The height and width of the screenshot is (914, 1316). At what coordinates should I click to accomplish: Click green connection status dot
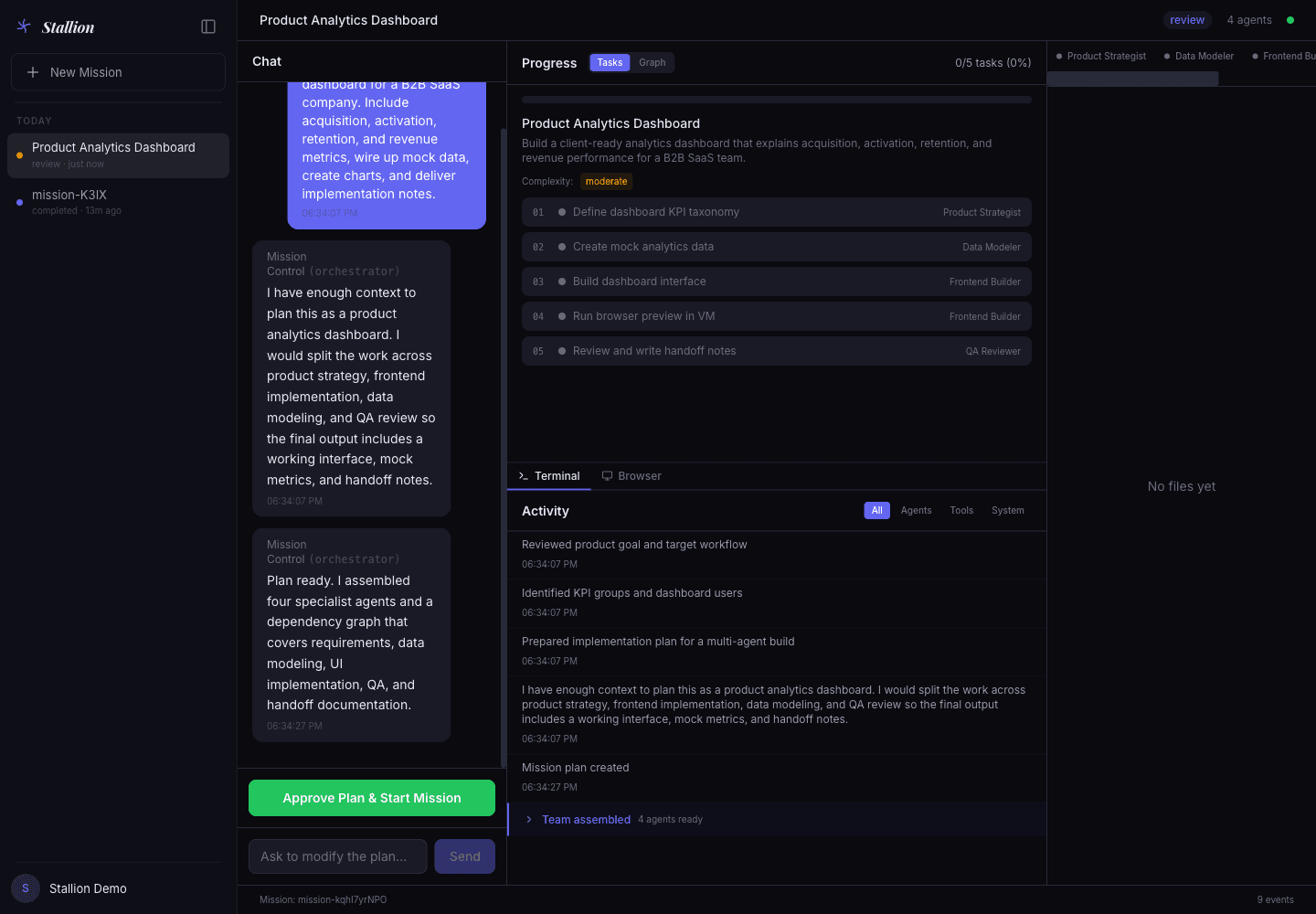coord(1290,20)
